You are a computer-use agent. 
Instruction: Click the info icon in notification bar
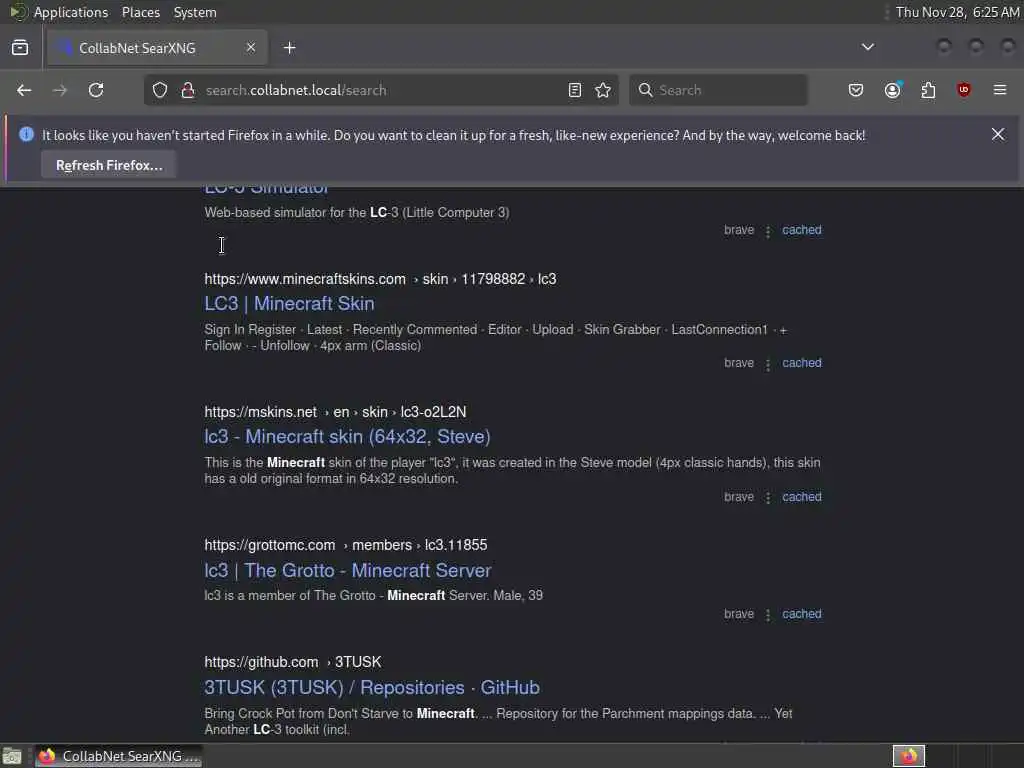[26, 135]
